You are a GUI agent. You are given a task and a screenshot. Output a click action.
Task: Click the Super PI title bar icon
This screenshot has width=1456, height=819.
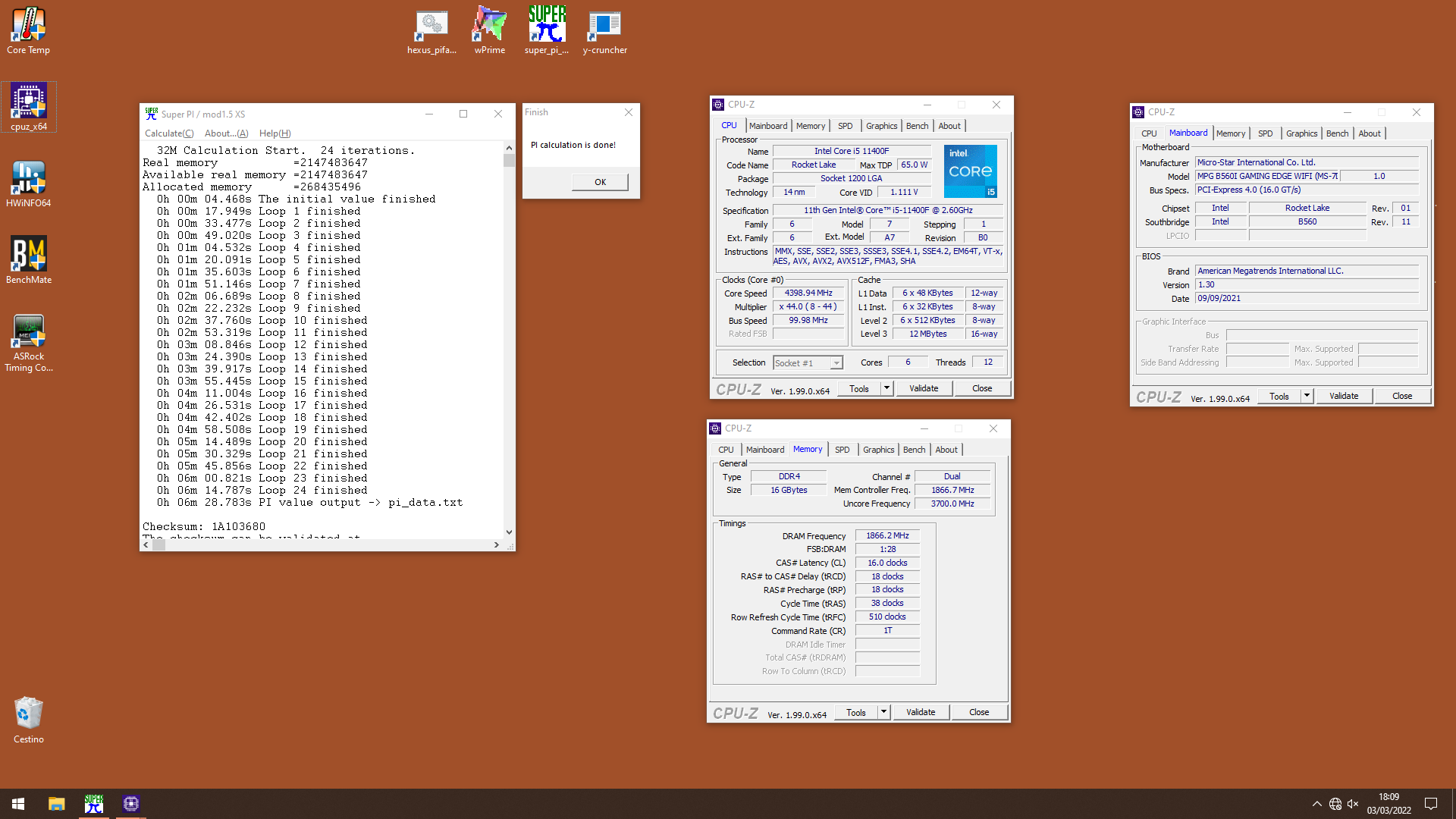click(x=151, y=114)
